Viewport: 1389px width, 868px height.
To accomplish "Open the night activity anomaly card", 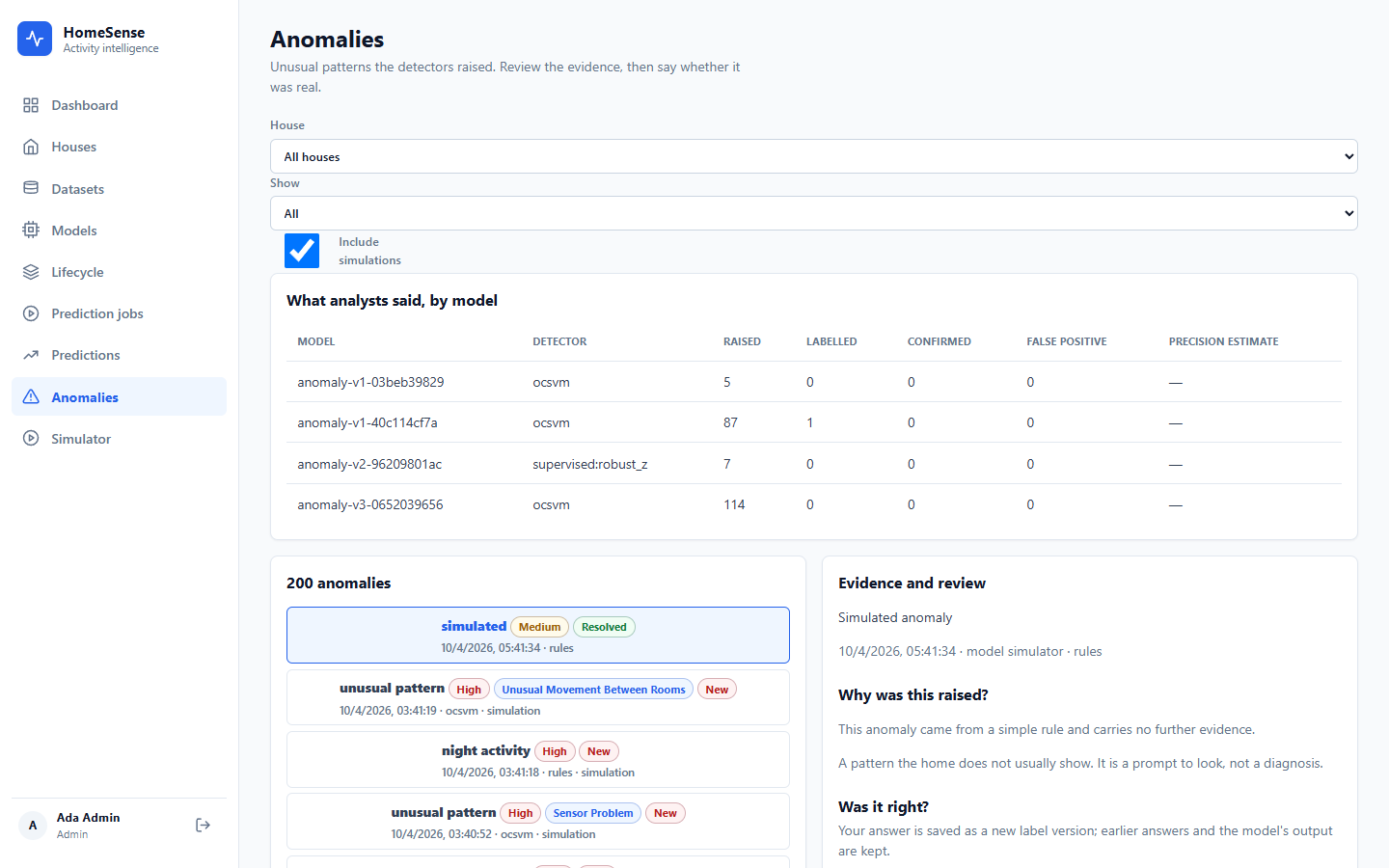I will pos(538,759).
